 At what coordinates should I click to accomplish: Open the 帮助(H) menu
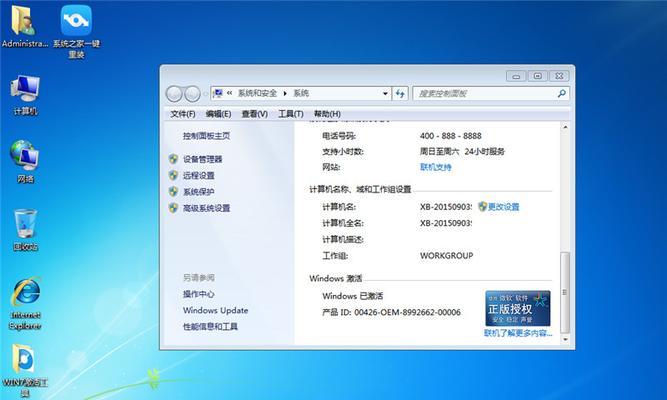(x=327, y=114)
